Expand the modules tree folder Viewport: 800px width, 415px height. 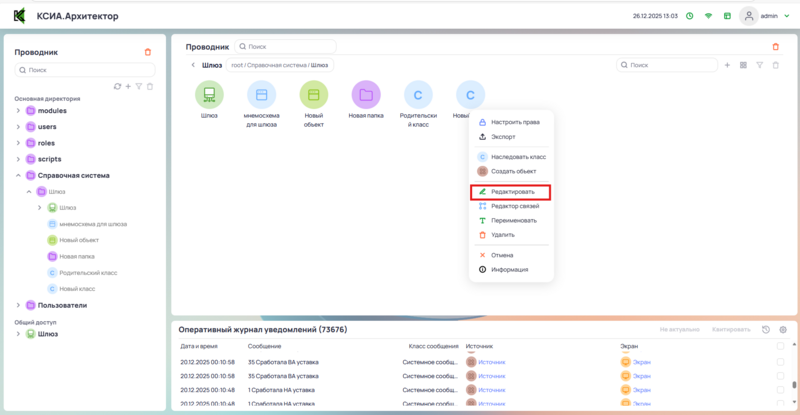[18, 111]
